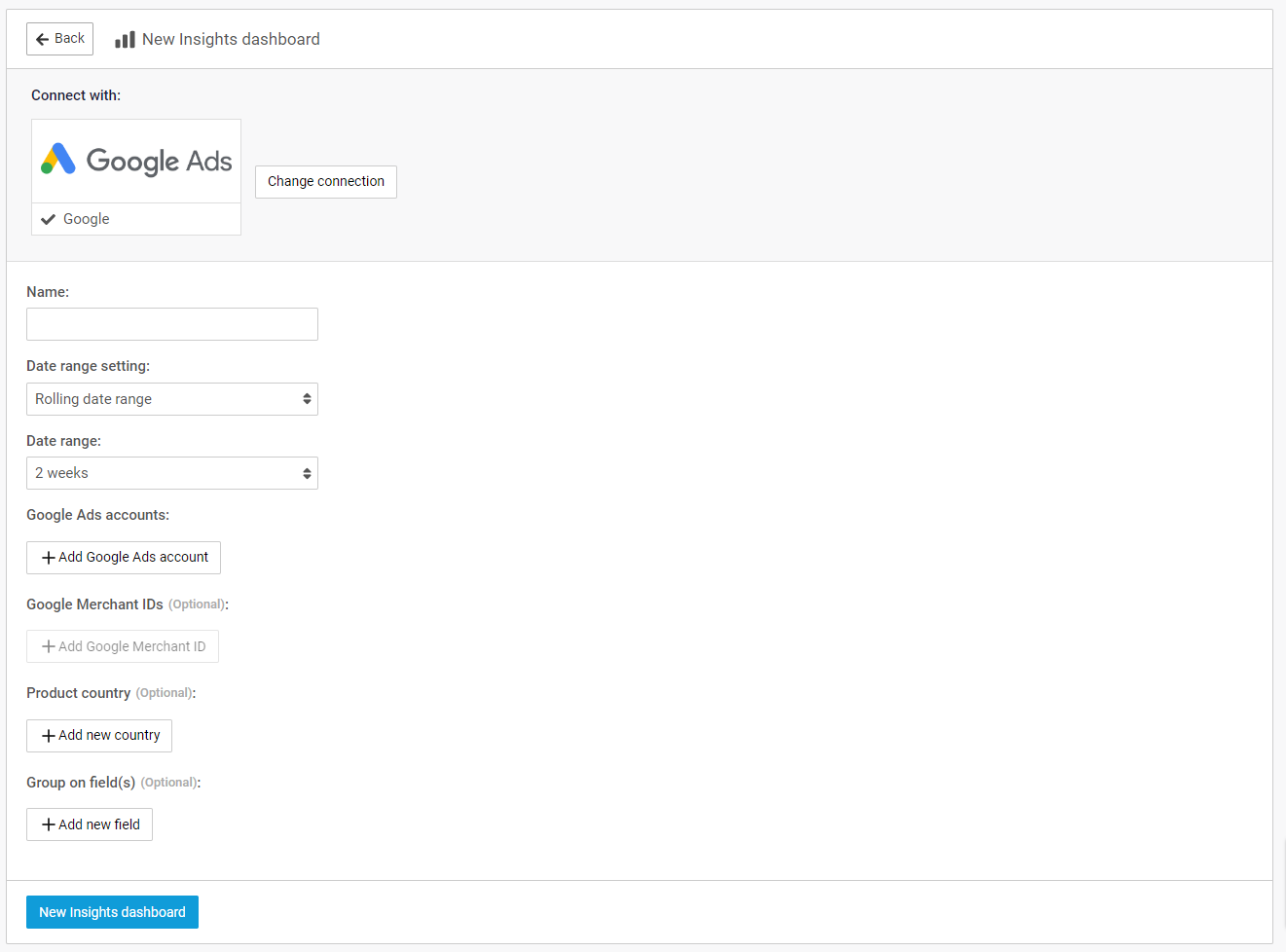The image size is (1286, 952).
Task: Click the 'New Insights dashboard' page title
Action: [231, 40]
